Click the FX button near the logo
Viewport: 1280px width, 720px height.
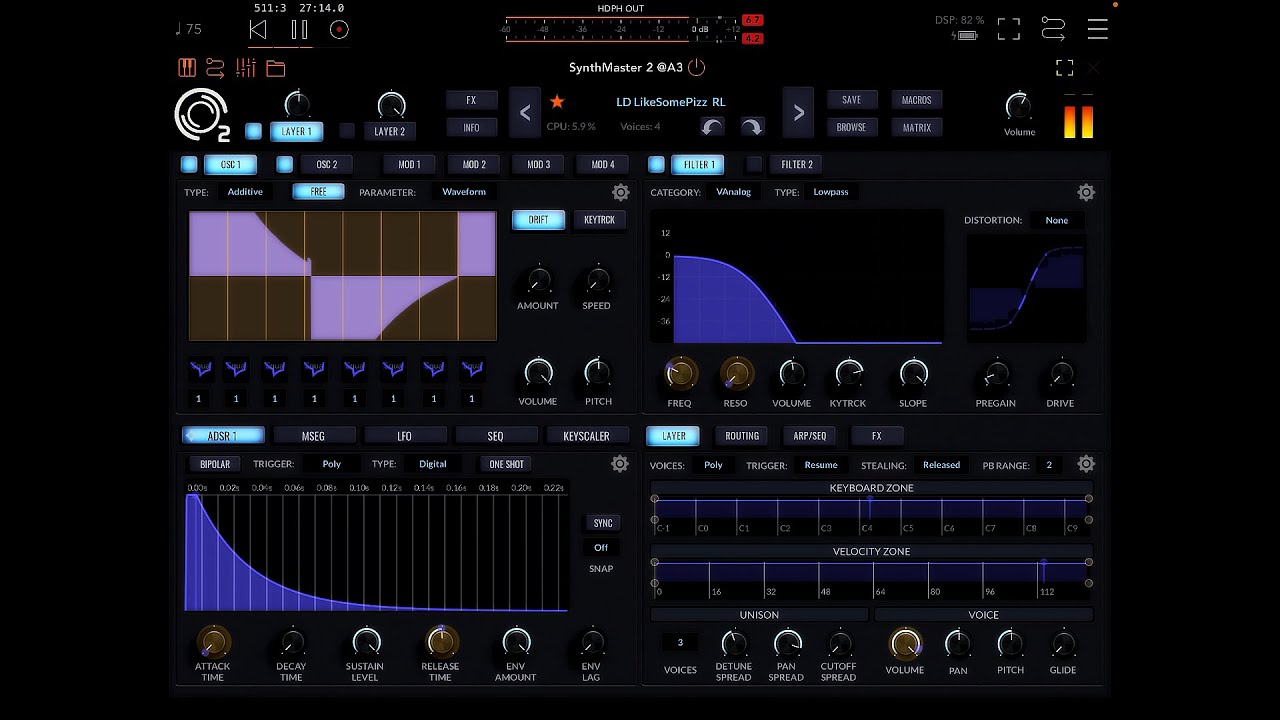point(471,100)
